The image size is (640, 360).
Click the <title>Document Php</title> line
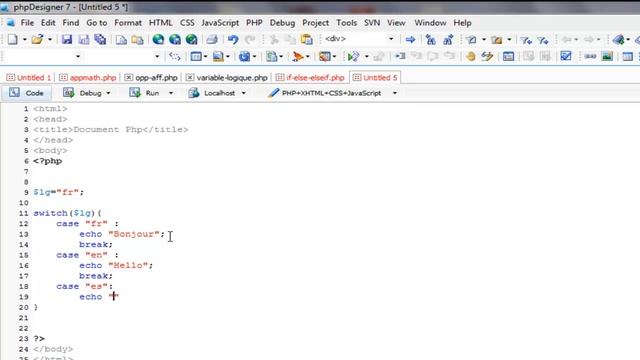111,130
